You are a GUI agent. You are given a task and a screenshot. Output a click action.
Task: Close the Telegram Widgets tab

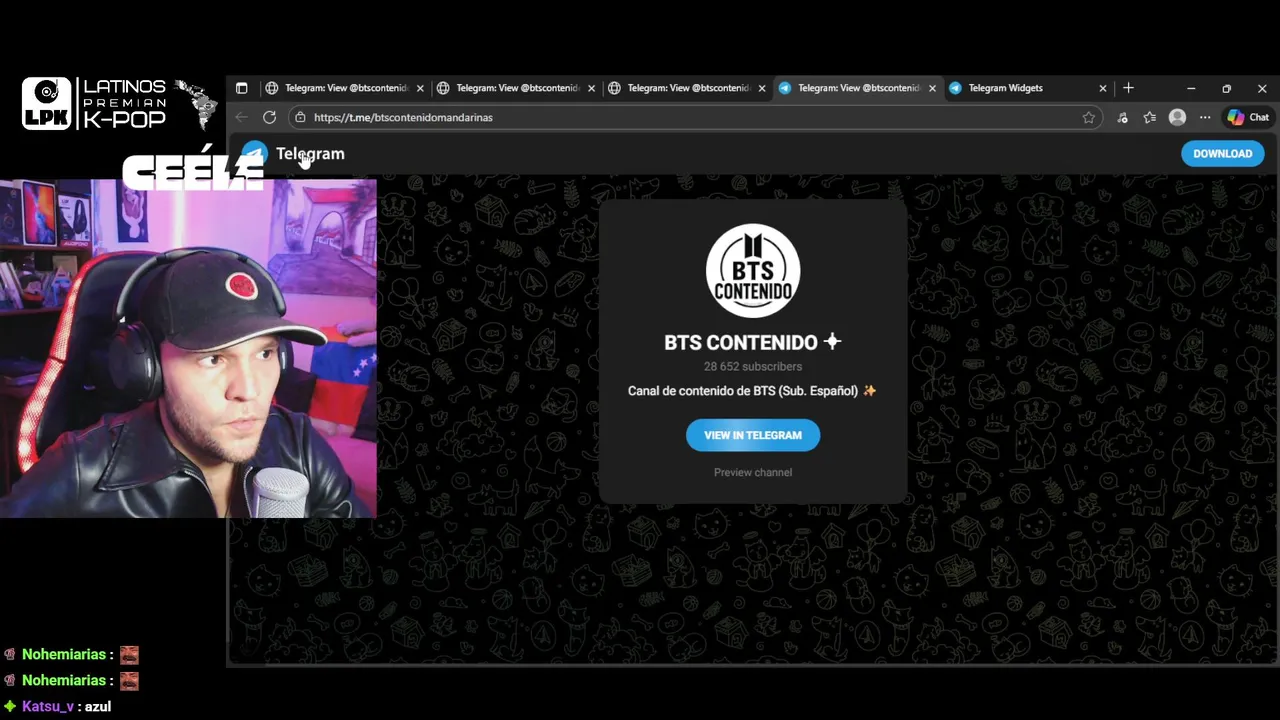[1103, 88]
